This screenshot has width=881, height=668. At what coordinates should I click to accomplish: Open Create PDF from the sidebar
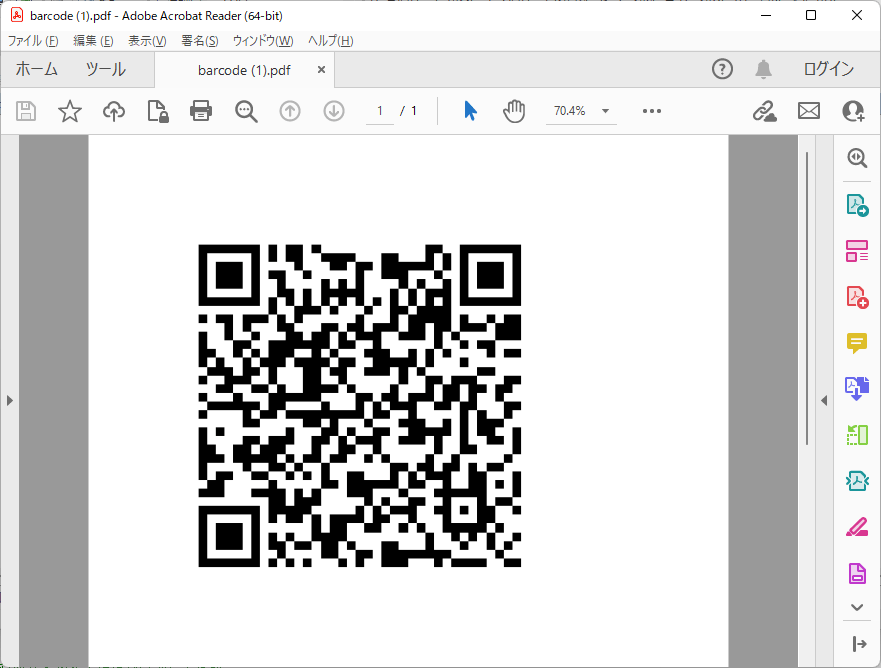click(857, 296)
